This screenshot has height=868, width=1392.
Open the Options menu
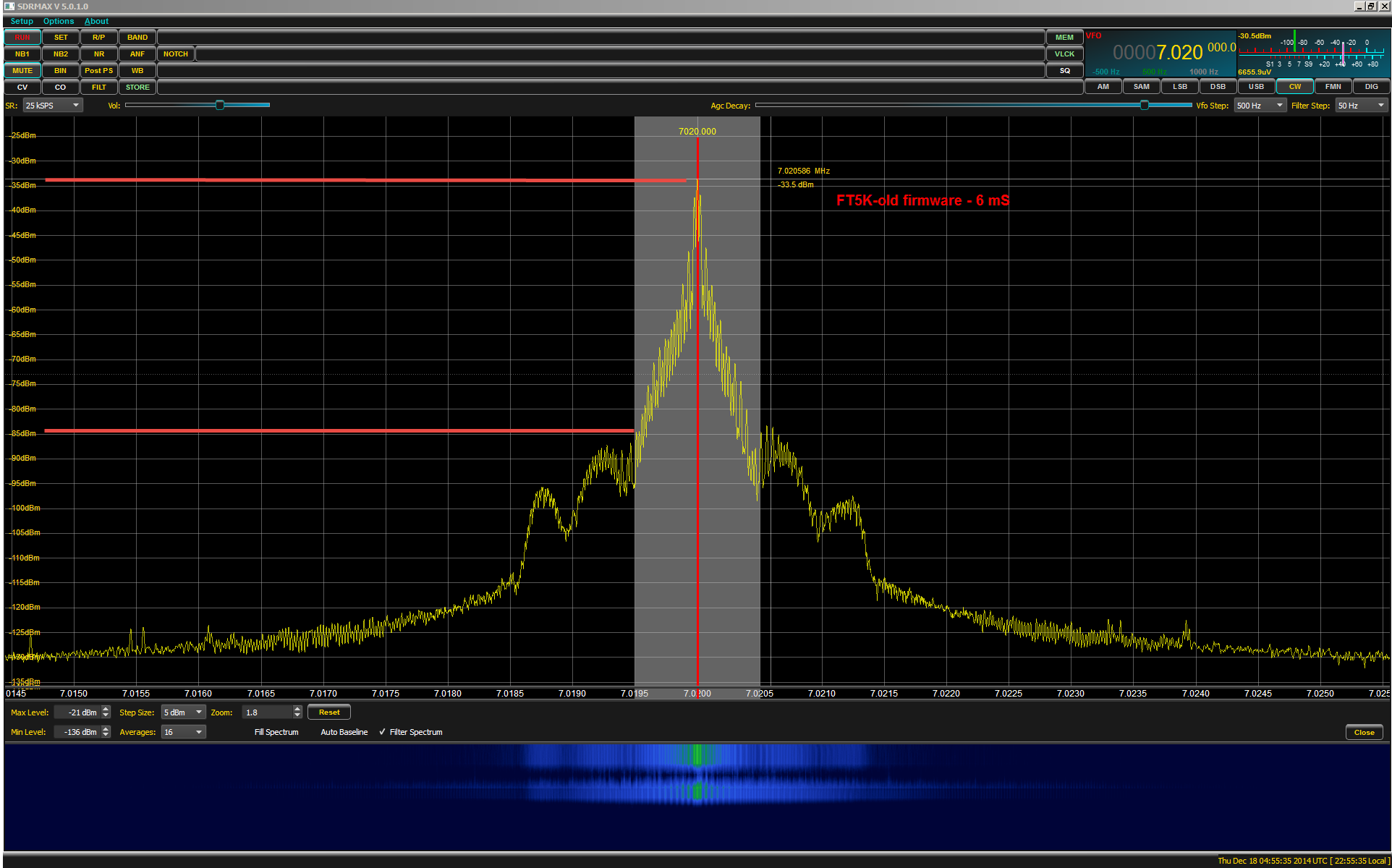pos(59,21)
